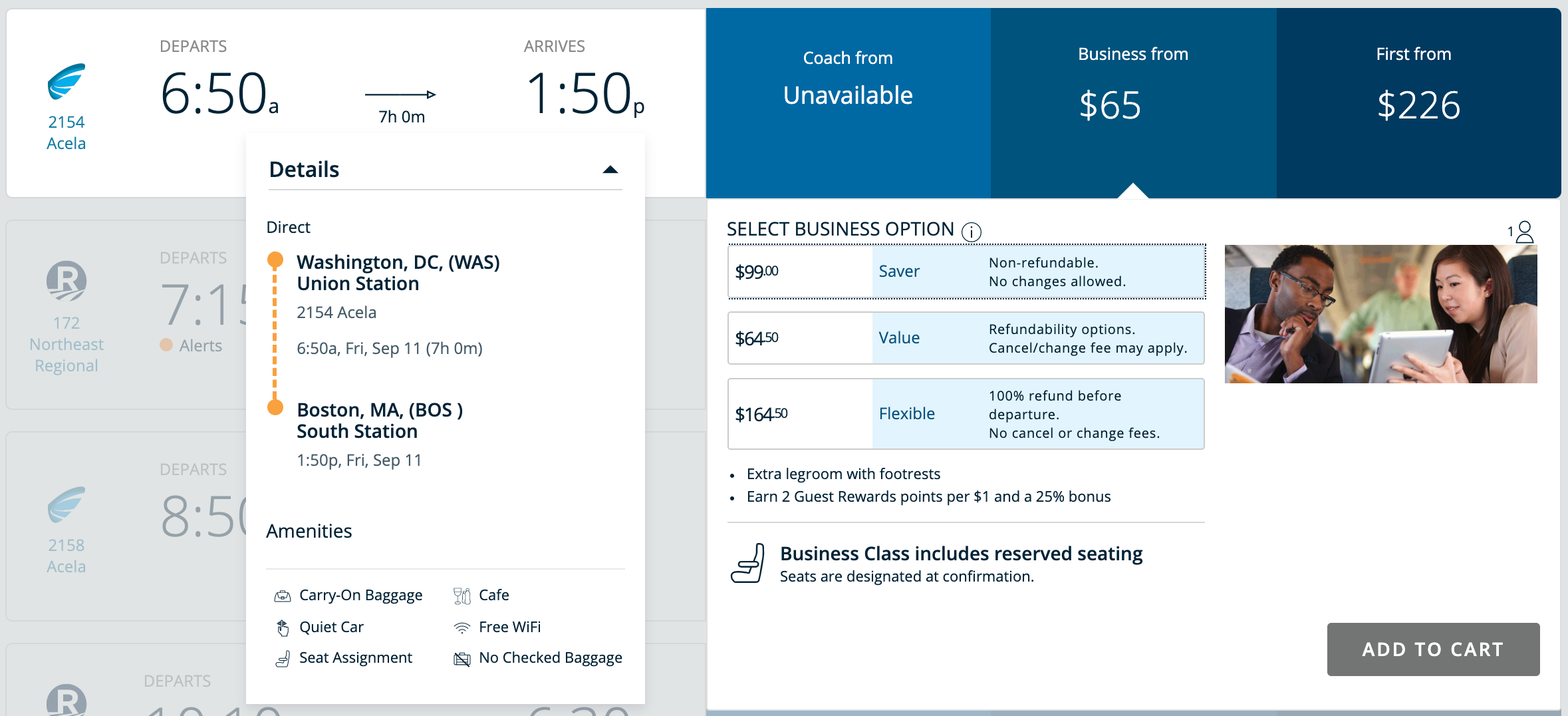Click the Details header to collapse it

click(305, 170)
